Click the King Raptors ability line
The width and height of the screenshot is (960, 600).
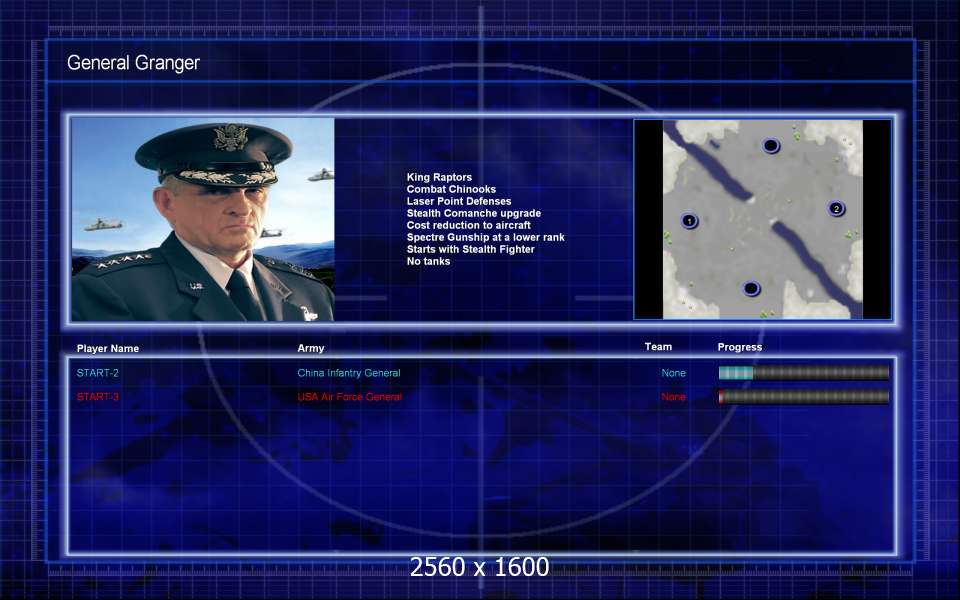(439, 177)
